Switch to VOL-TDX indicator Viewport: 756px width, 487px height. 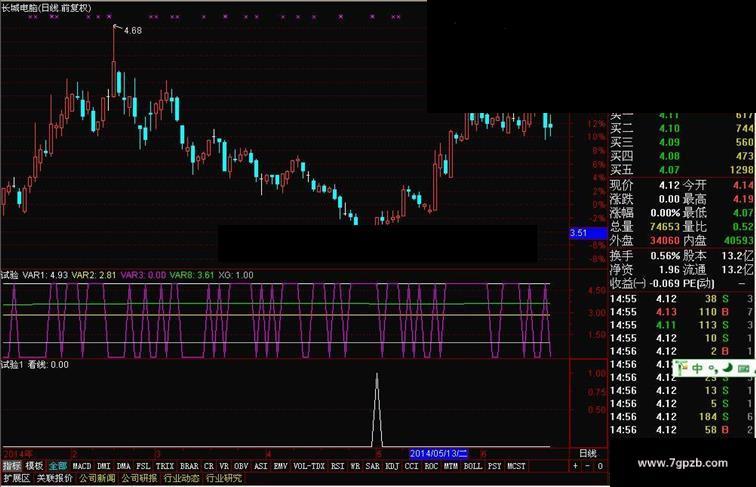click(x=309, y=466)
